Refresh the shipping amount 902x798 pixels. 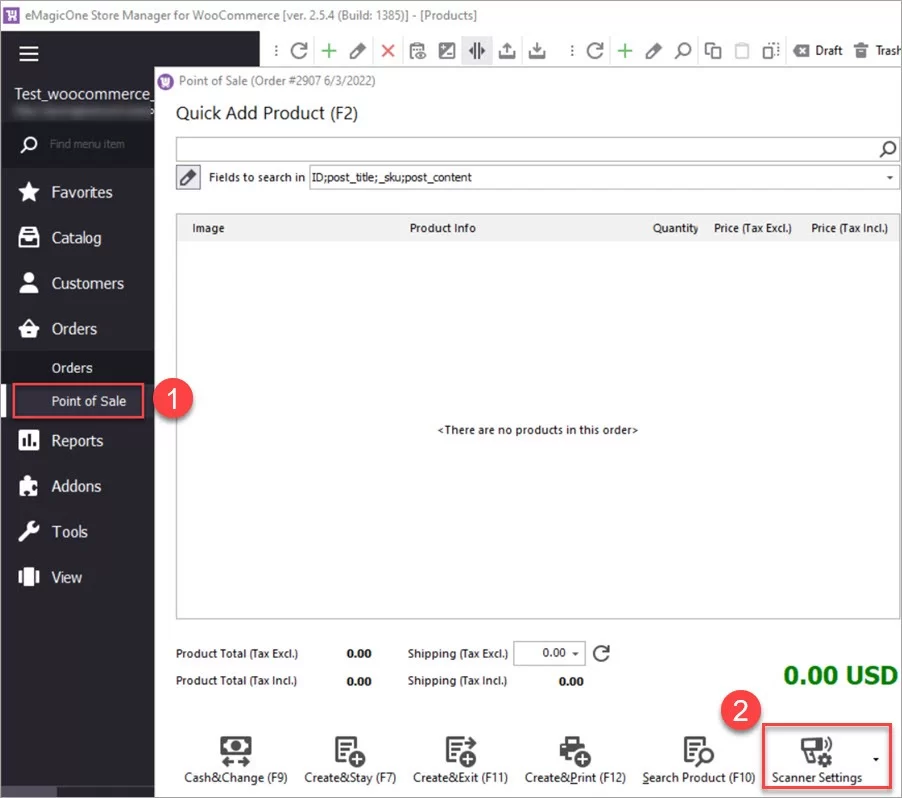click(600, 653)
